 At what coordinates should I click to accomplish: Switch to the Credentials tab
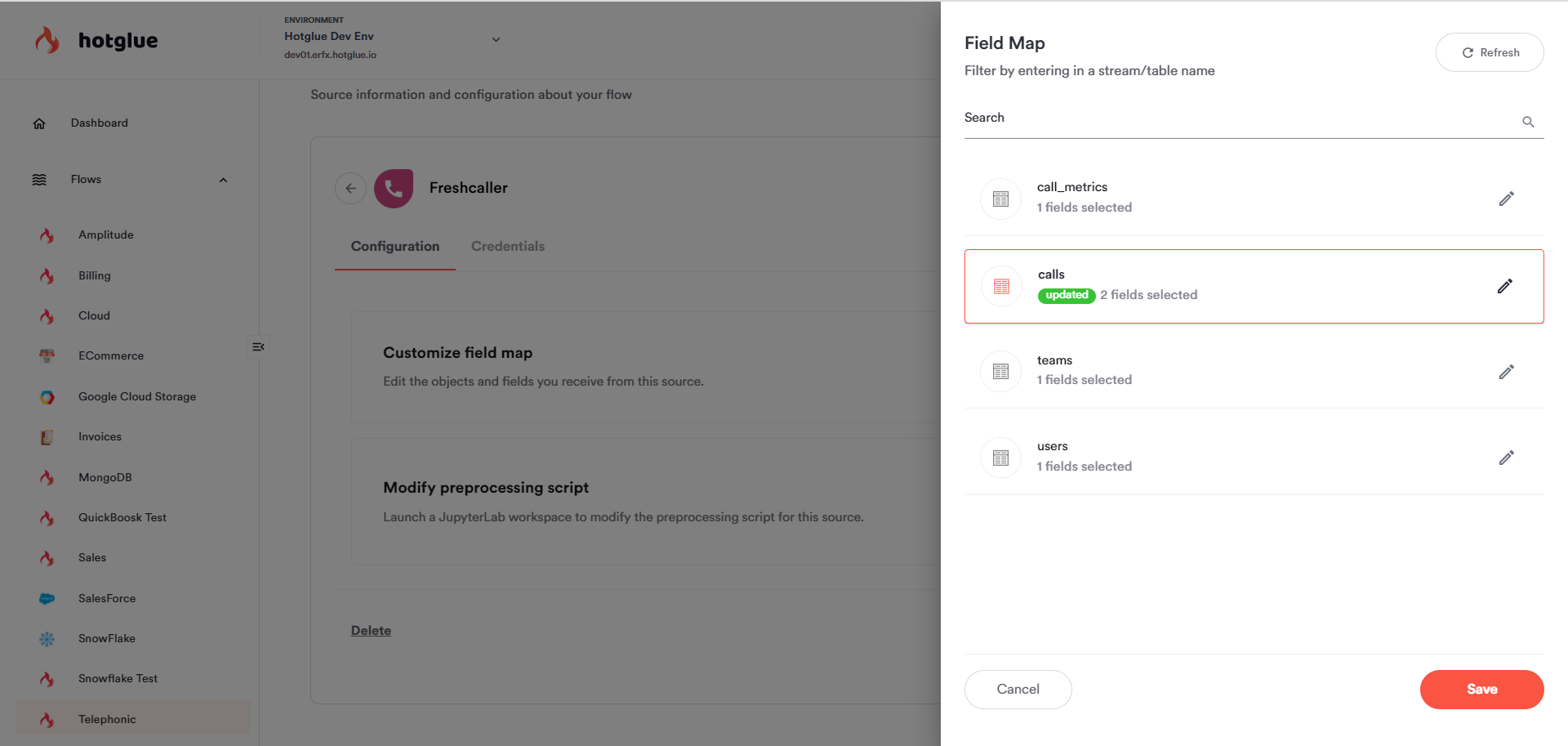[507, 246]
